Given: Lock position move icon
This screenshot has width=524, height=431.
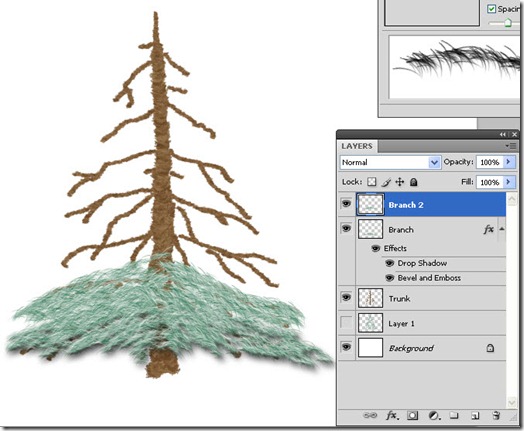Looking at the screenshot, I should [x=400, y=182].
